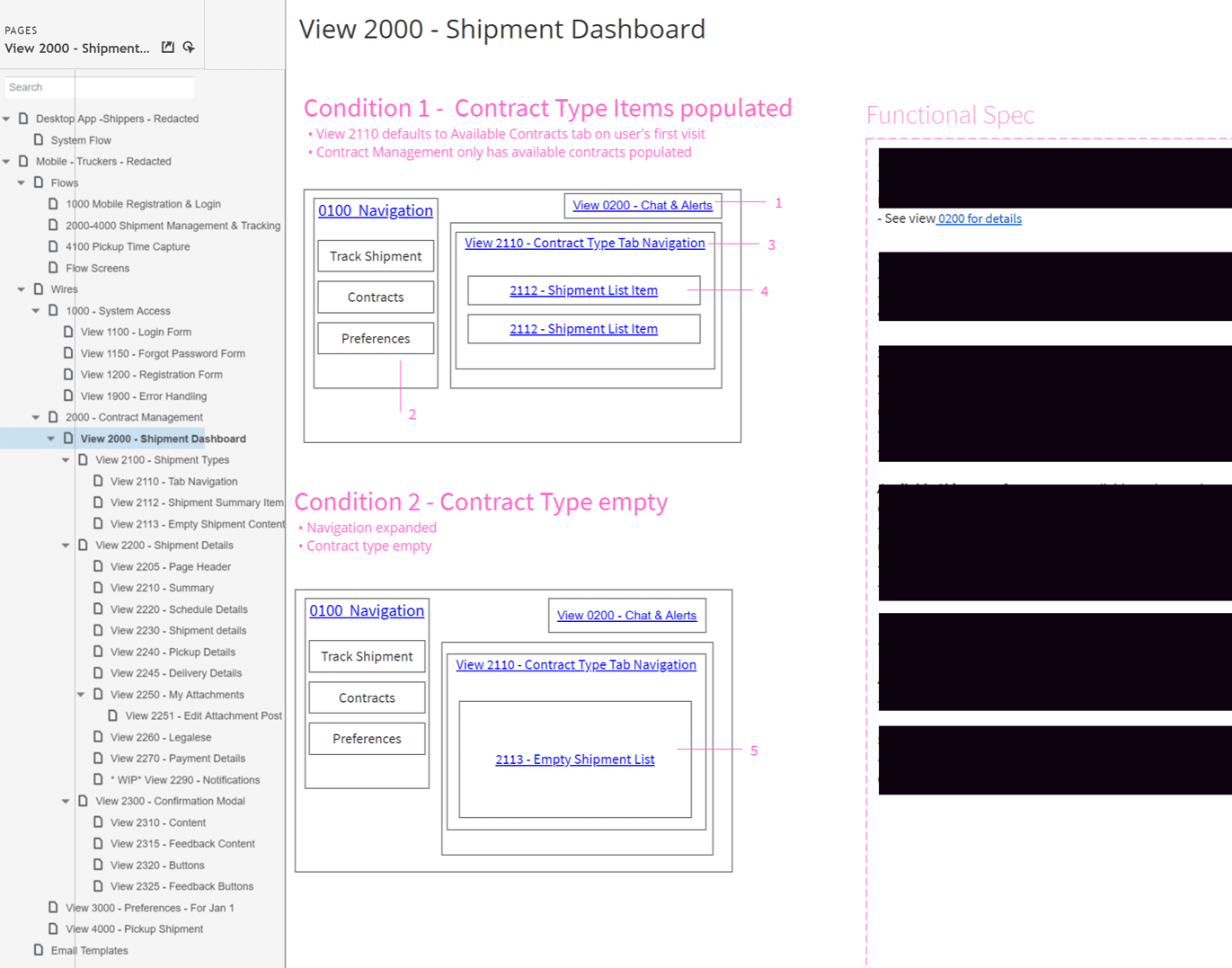Viewport: 1232px width, 968px height.
Task: Open View 2230 - Shipment details page
Action: coord(178,631)
